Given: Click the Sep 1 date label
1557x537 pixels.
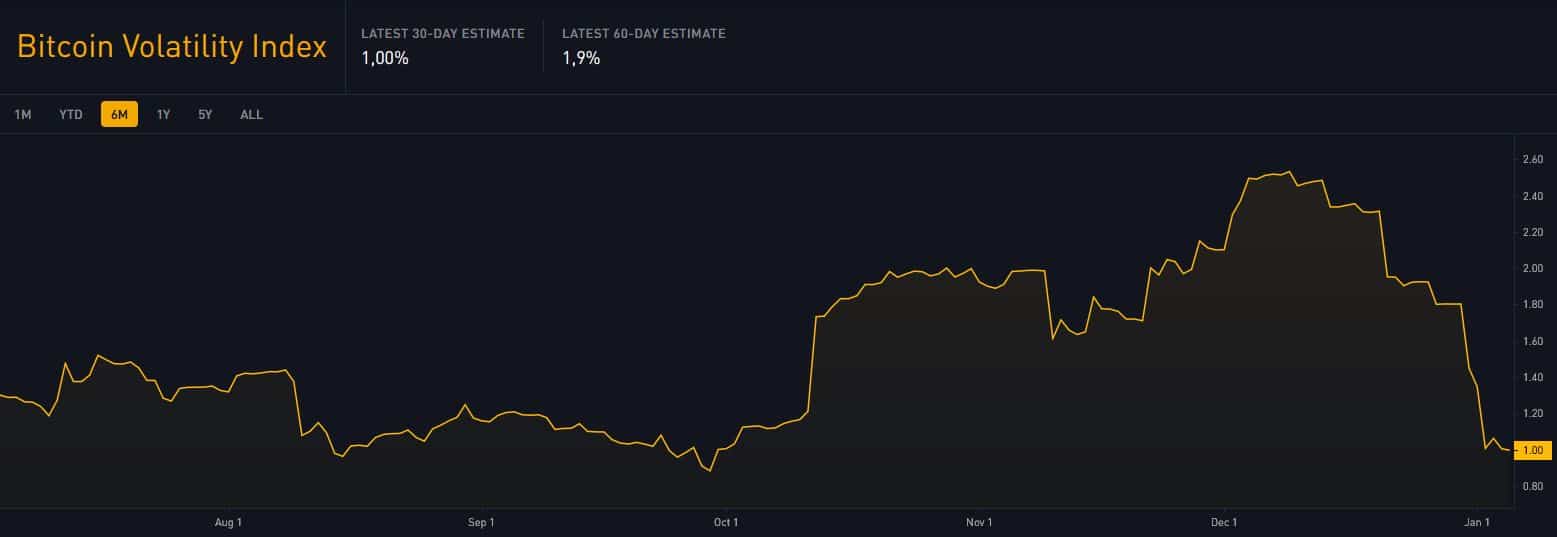Looking at the screenshot, I should click(x=480, y=523).
